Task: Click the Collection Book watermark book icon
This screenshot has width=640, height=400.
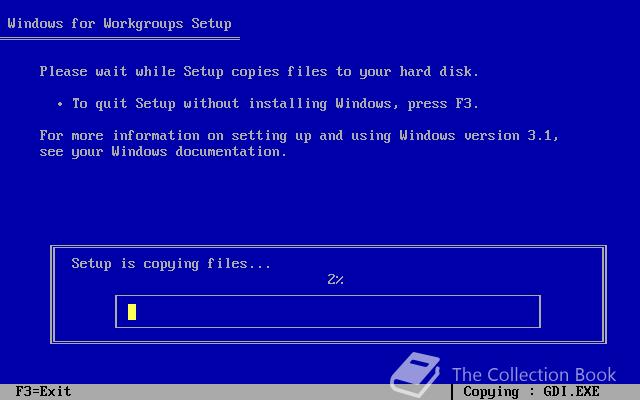Action: point(415,374)
